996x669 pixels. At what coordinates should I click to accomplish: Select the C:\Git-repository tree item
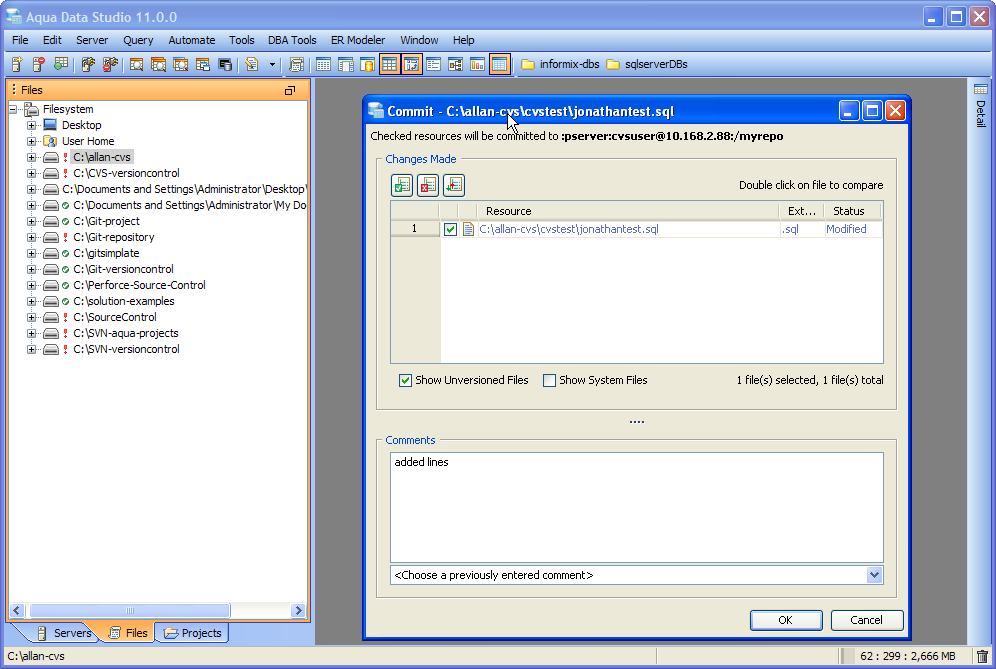click(x=114, y=237)
